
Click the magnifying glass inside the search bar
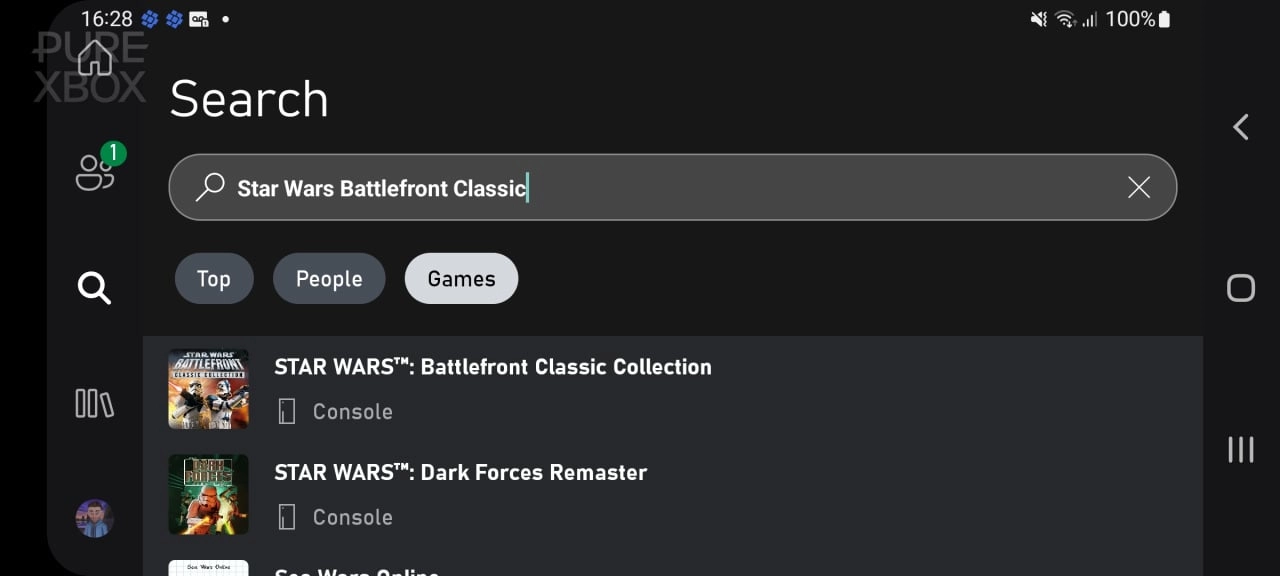[x=209, y=187]
